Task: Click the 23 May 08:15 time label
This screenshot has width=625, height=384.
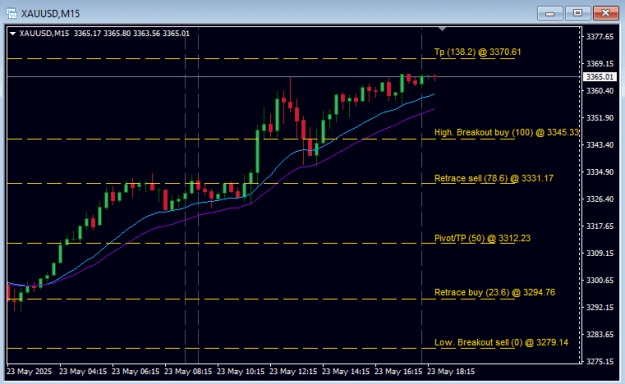Action: tap(188, 371)
